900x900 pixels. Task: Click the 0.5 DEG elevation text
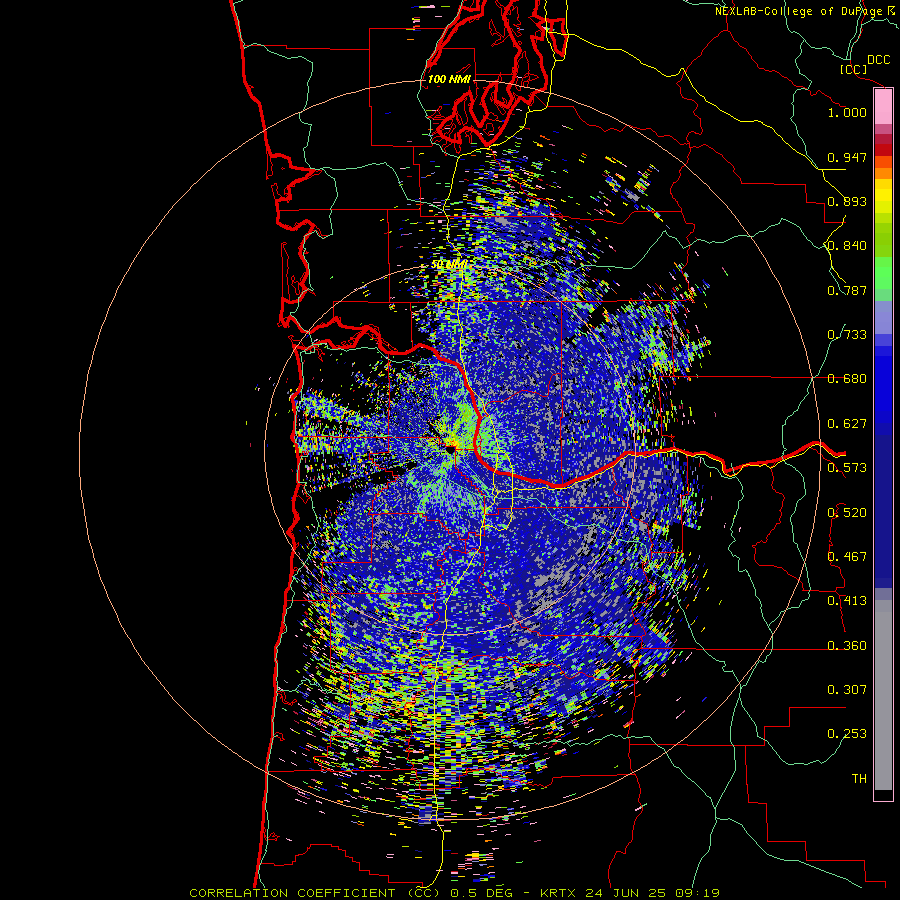point(479,893)
